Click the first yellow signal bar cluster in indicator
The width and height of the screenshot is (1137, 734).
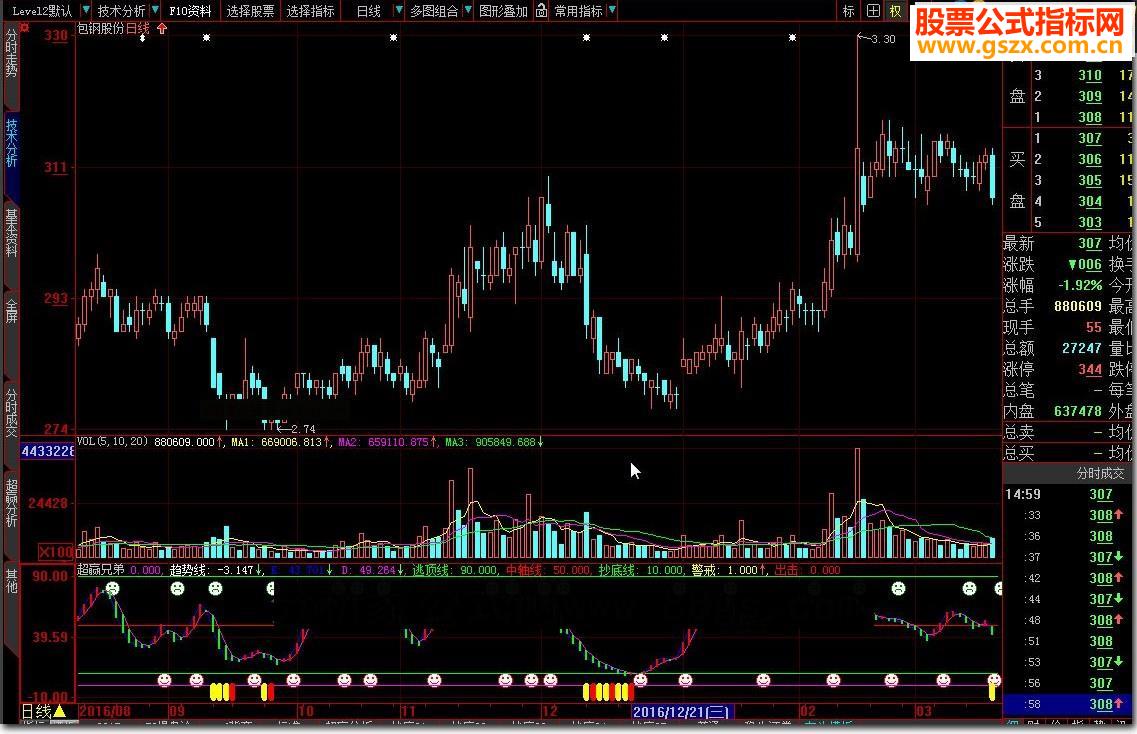223,691
